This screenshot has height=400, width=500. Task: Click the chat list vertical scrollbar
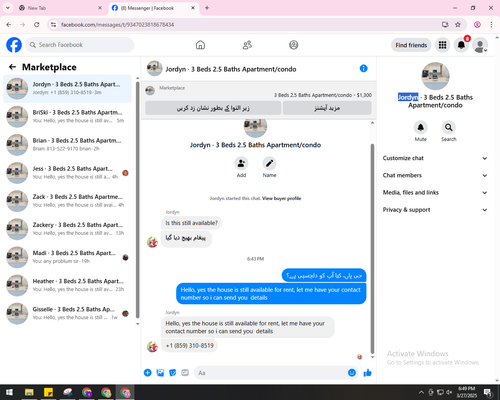tap(138, 200)
